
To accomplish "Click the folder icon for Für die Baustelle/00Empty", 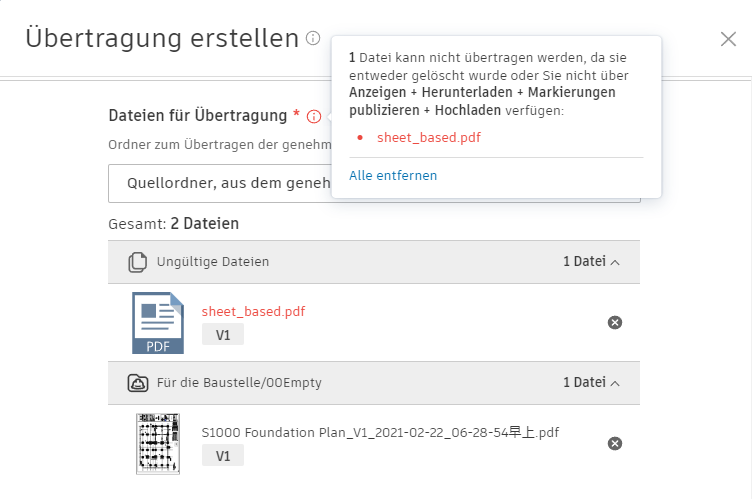I will pos(137,383).
